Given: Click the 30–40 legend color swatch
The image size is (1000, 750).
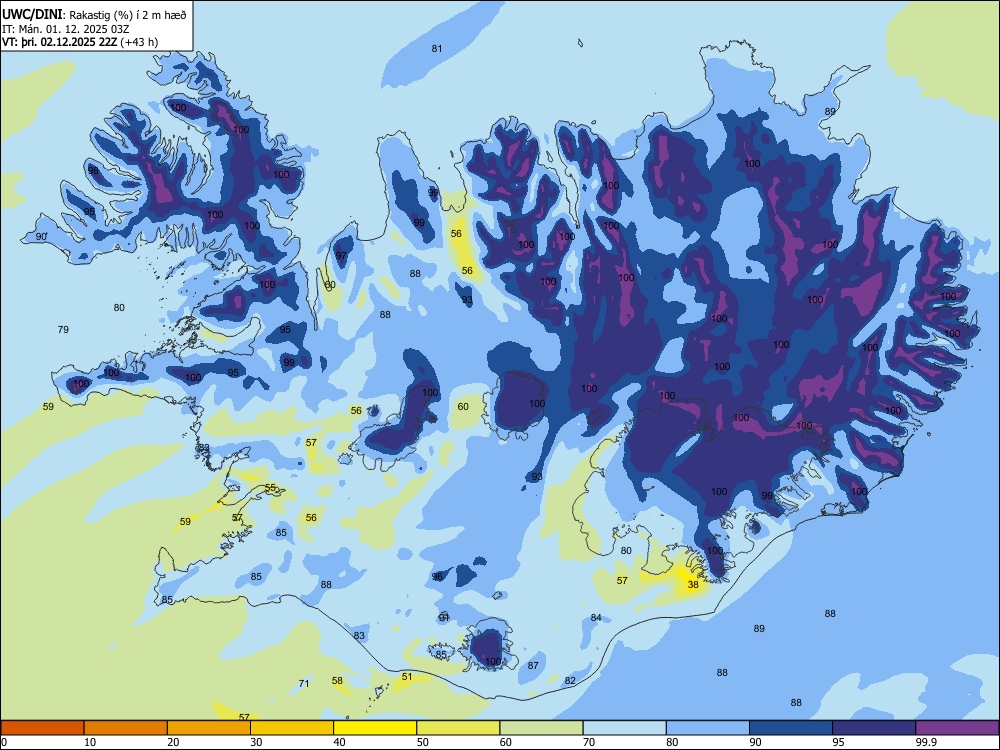Looking at the screenshot, I should pyautogui.click(x=292, y=728).
